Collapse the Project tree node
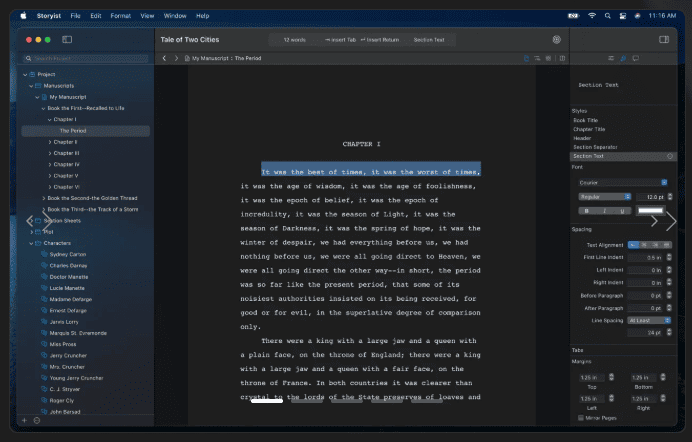The height and width of the screenshot is (442, 692). pos(25,75)
